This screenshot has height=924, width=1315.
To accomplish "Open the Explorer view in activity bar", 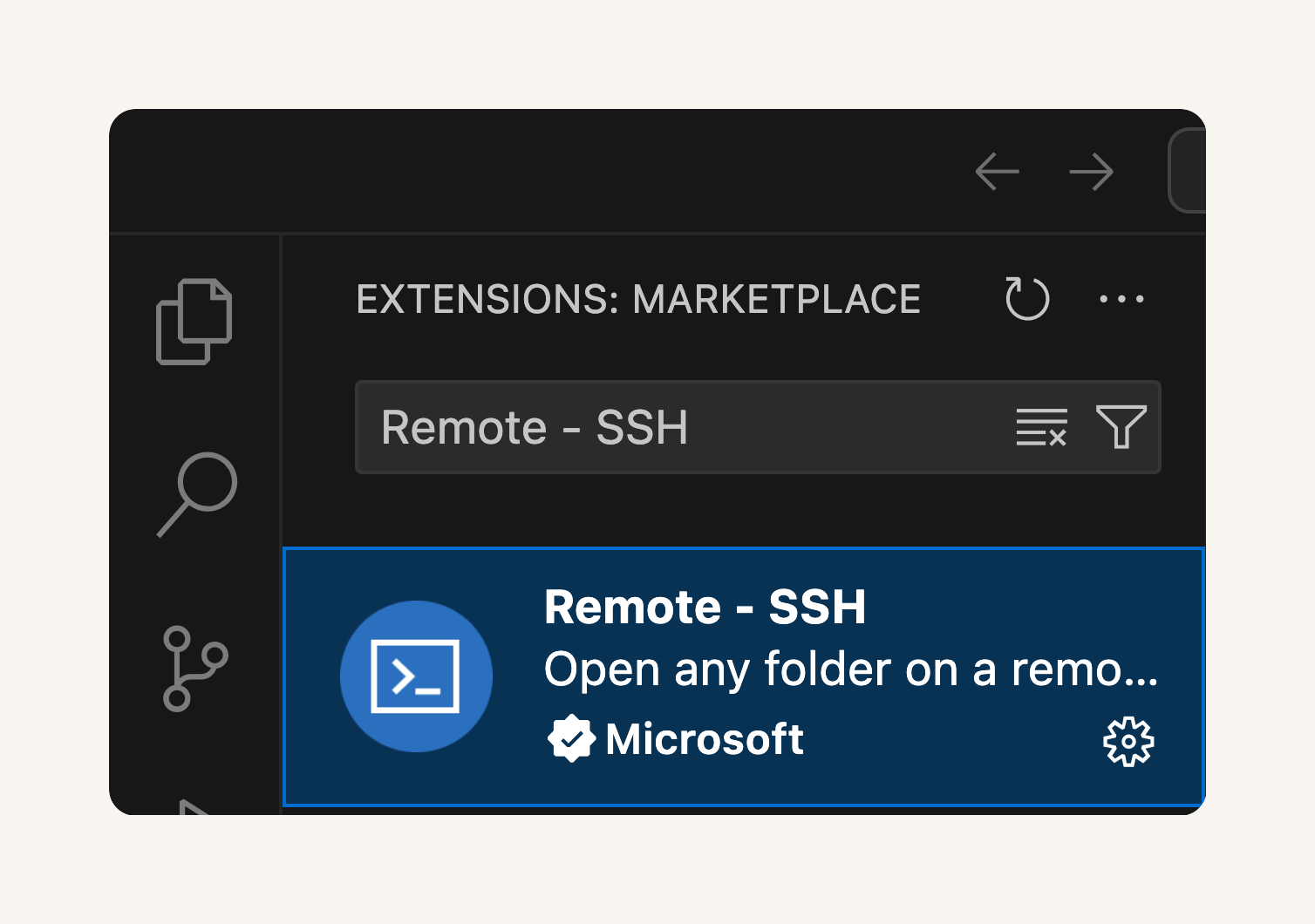I will tap(194, 322).
